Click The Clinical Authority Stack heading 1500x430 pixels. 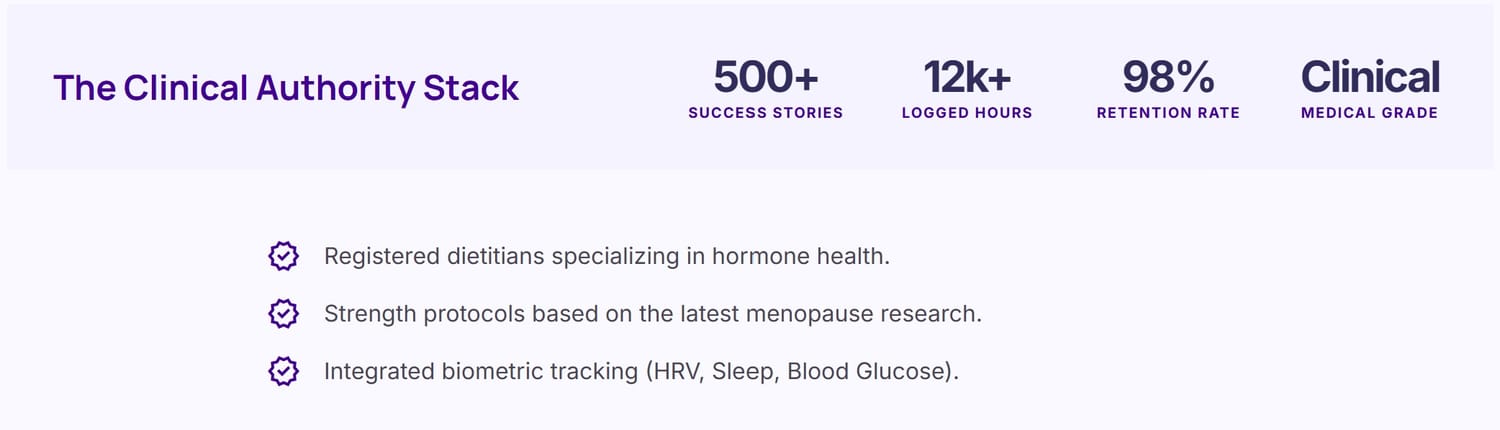tap(286, 87)
